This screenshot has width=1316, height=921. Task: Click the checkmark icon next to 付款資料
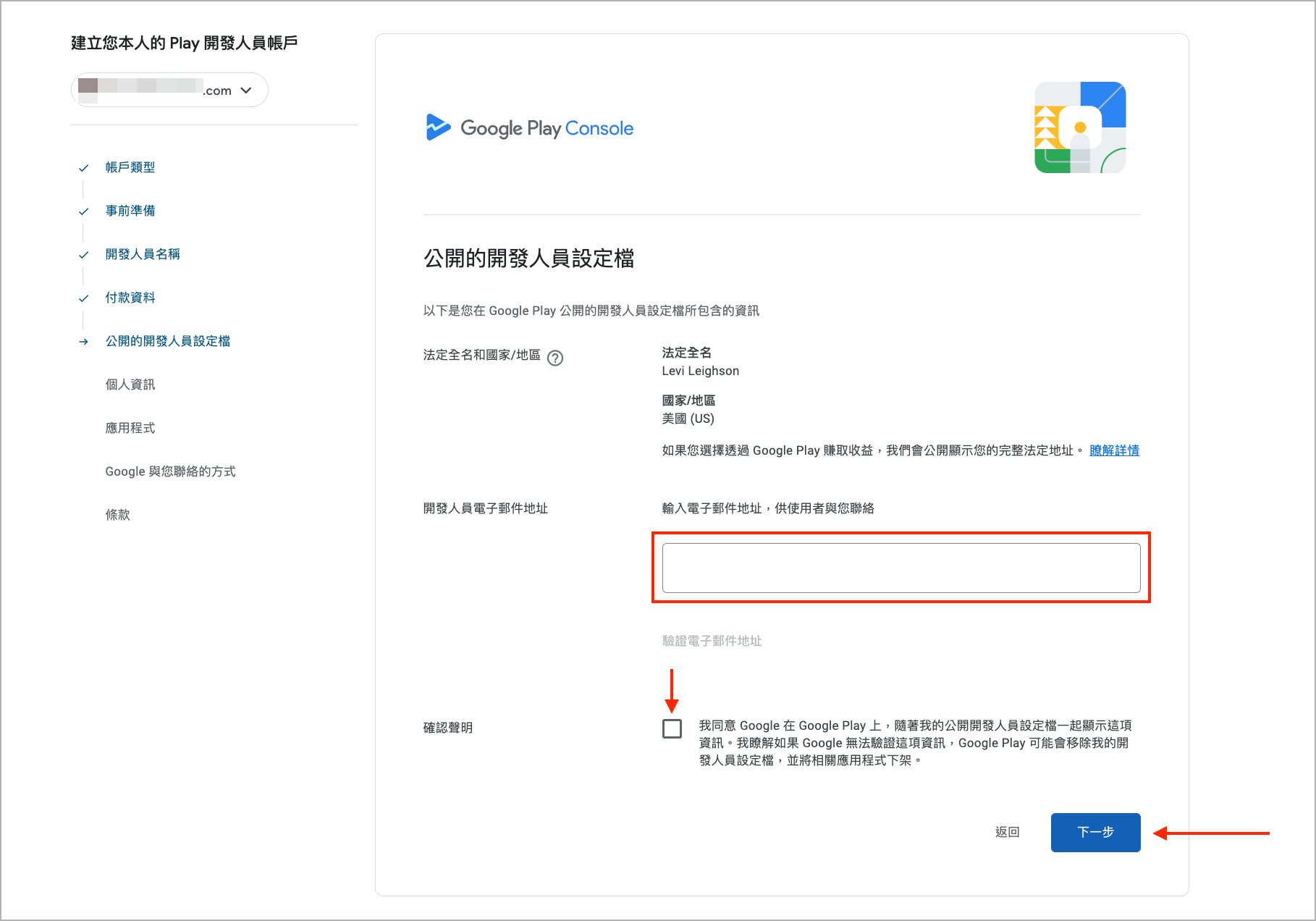tap(84, 298)
